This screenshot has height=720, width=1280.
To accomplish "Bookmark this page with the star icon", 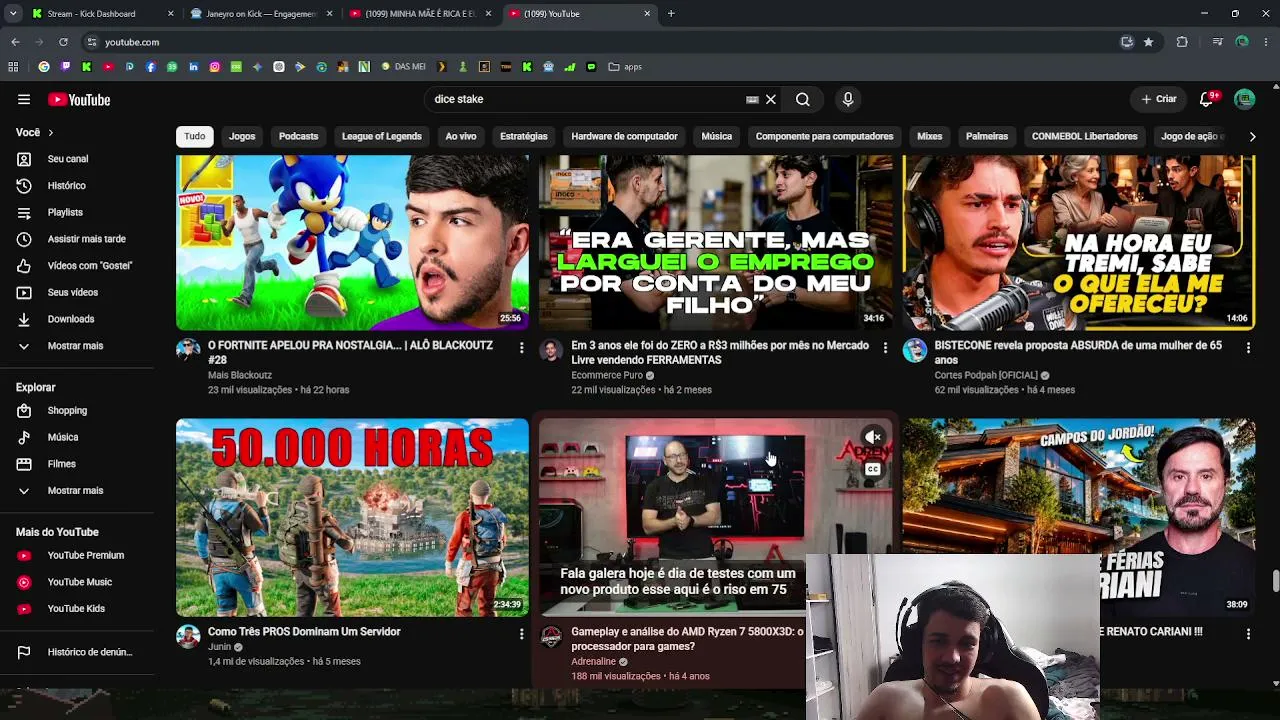I will click(1148, 42).
